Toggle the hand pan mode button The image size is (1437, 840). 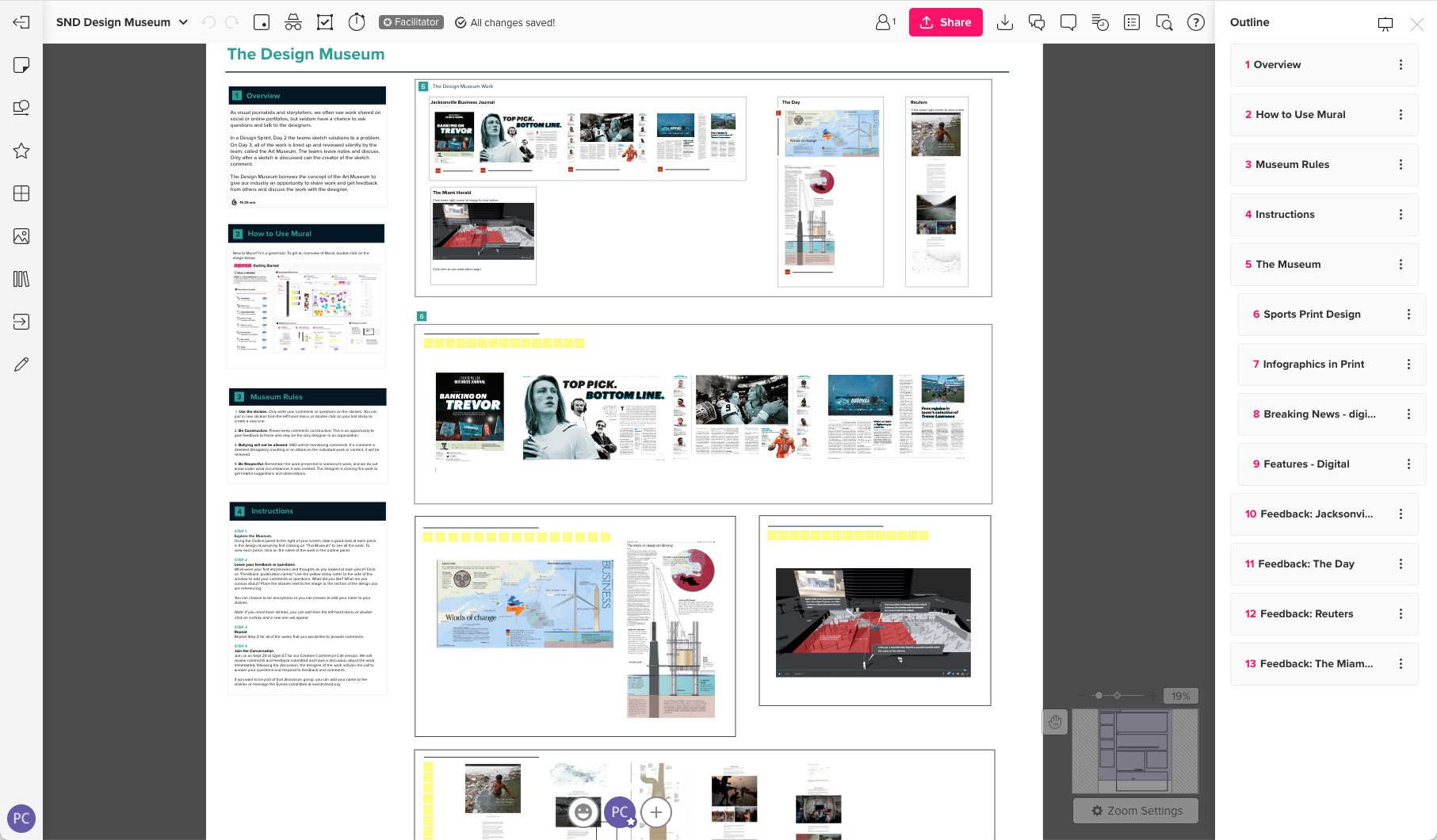1055,722
